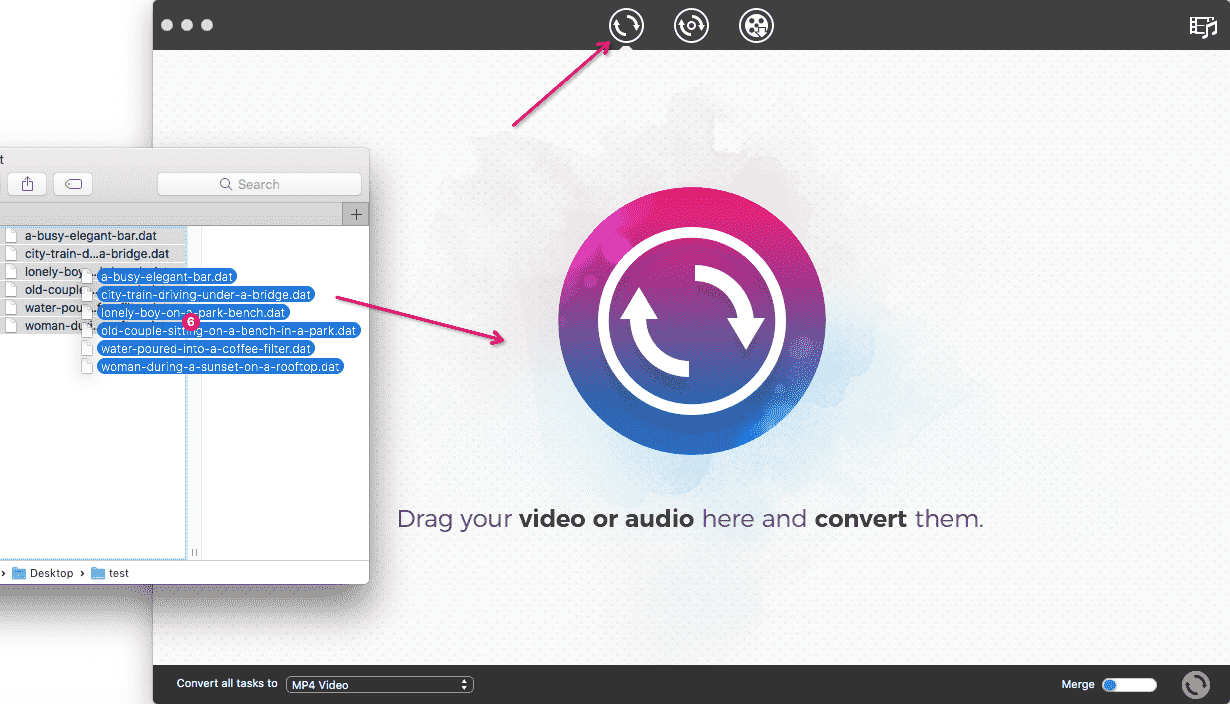Viewport: 1230px width, 704px height.
Task: Select a-busy-elegant-bar.dat in the file list
Action: (90, 236)
